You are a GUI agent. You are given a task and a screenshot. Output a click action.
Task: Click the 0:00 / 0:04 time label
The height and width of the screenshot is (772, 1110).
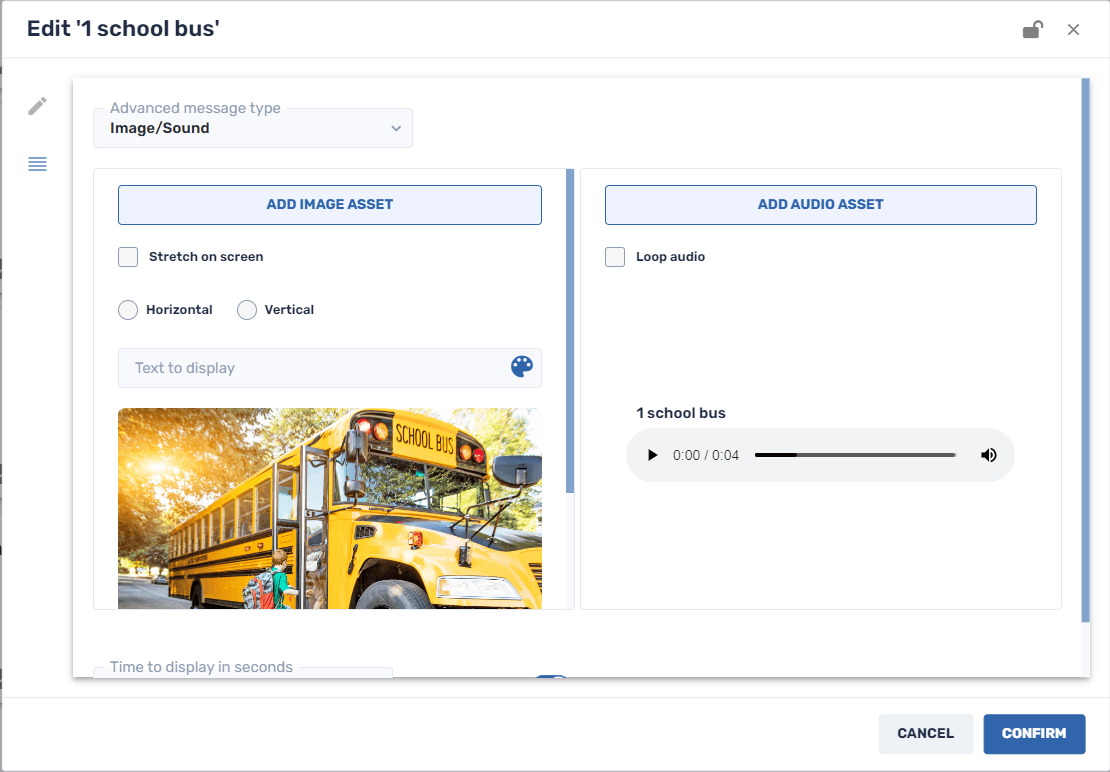pyautogui.click(x=706, y=455)
